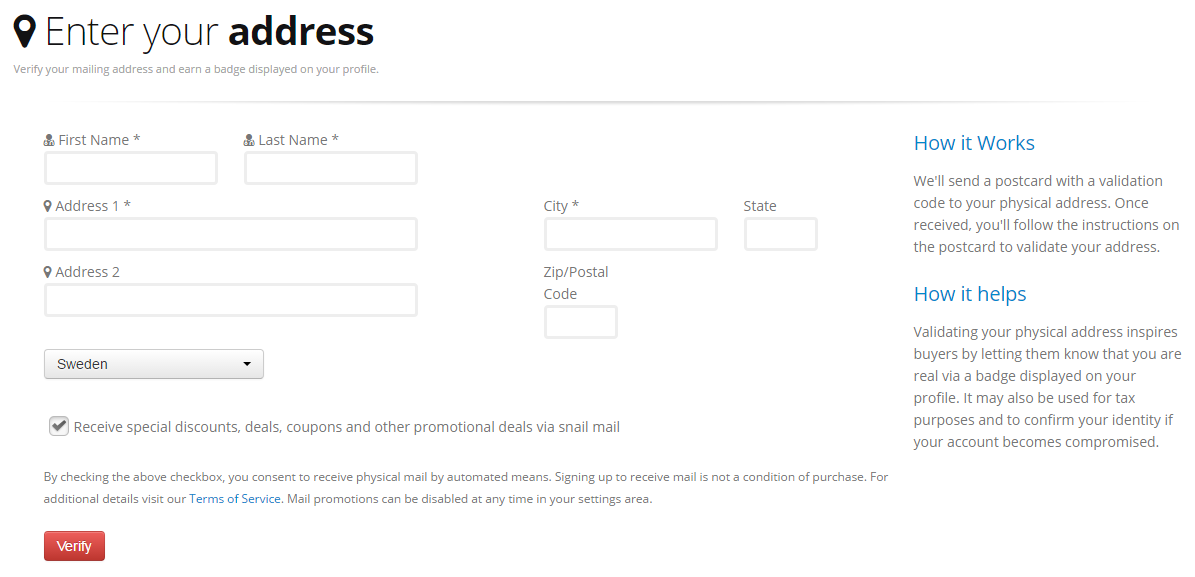Open the Sweden country dropdown

pyautogui.click(x=153, y=364)
